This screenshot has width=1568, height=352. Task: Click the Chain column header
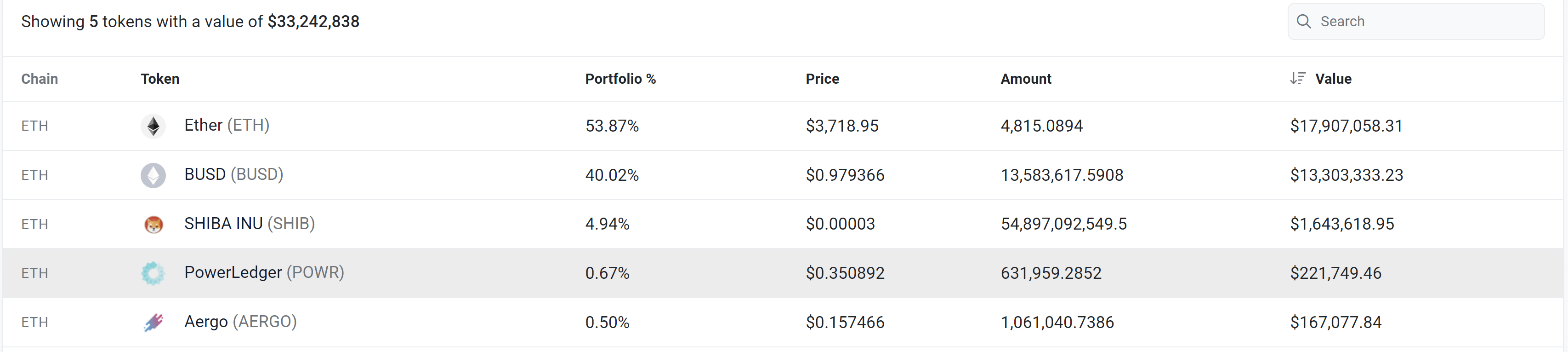point(40,79)
